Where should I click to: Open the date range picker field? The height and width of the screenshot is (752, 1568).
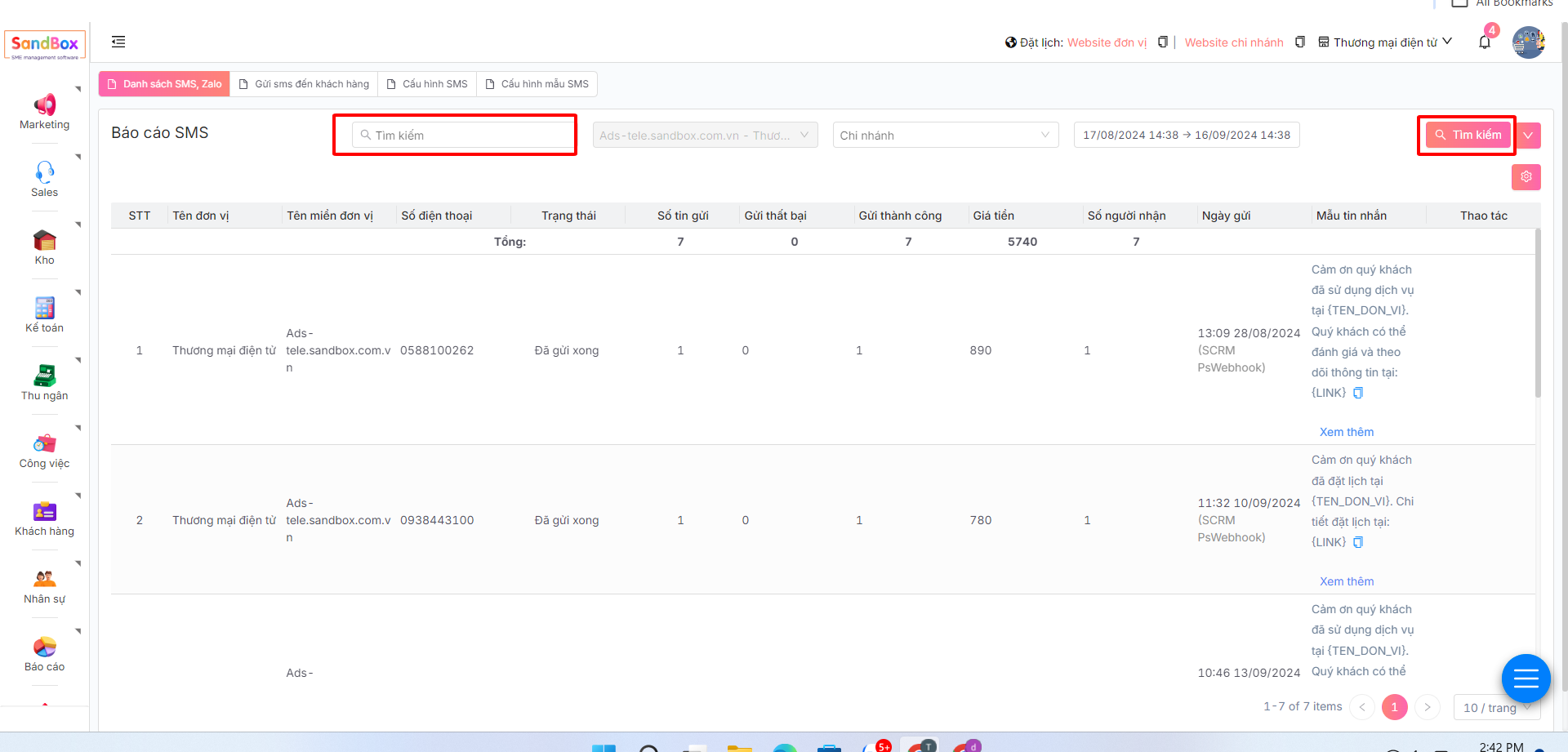(1186, 136)
